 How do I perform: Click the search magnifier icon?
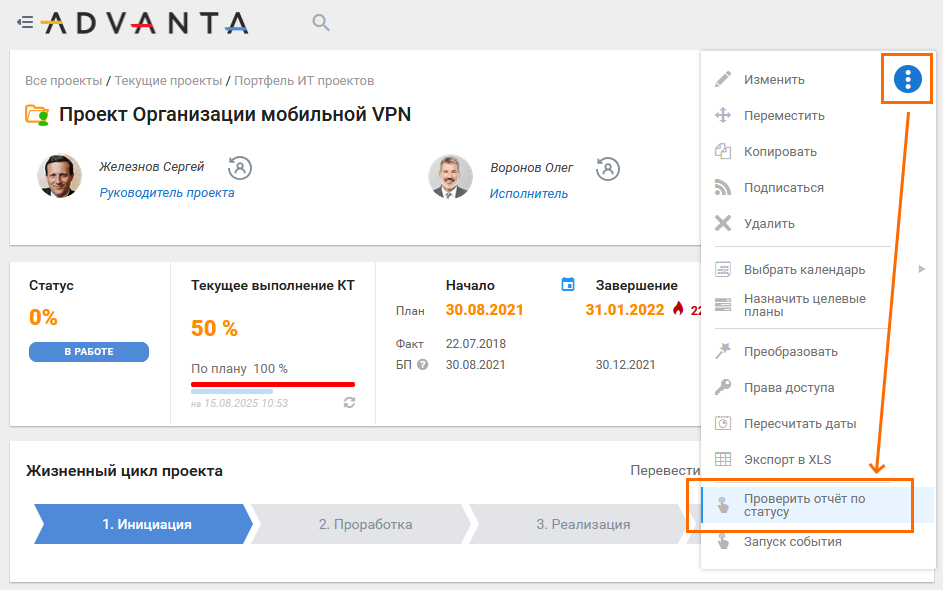[320, 22]
